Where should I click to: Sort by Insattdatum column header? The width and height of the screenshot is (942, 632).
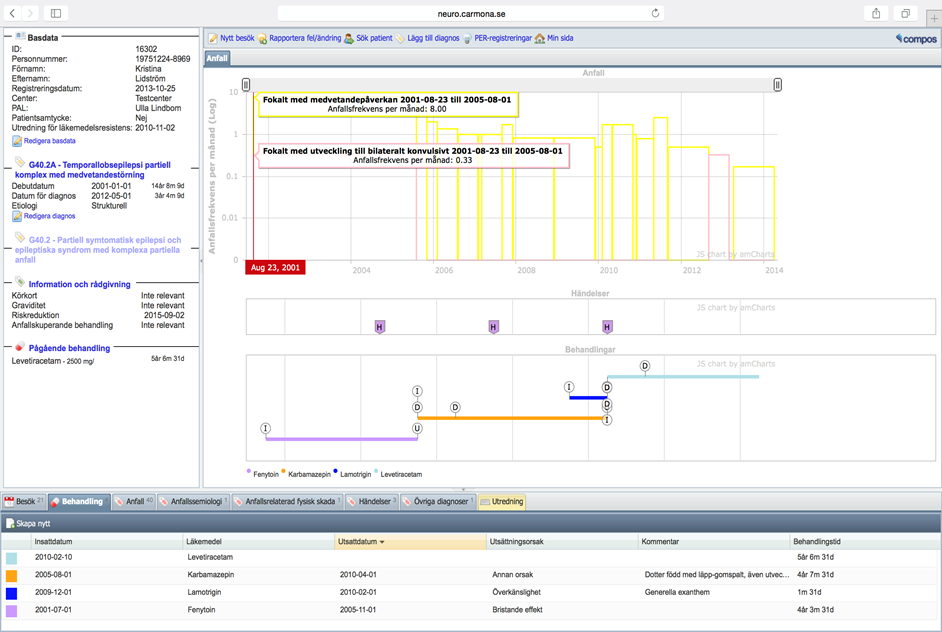pyautogui.click(x=107, y=541)
